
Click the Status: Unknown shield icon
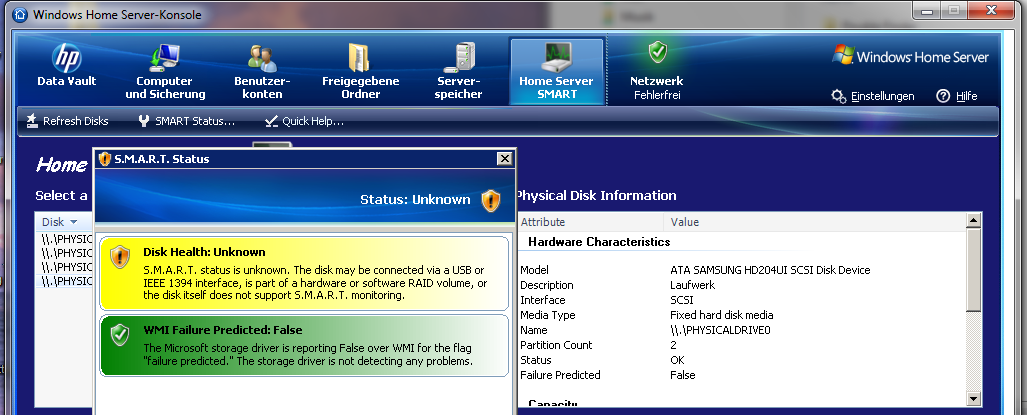(x=491, y=200)
